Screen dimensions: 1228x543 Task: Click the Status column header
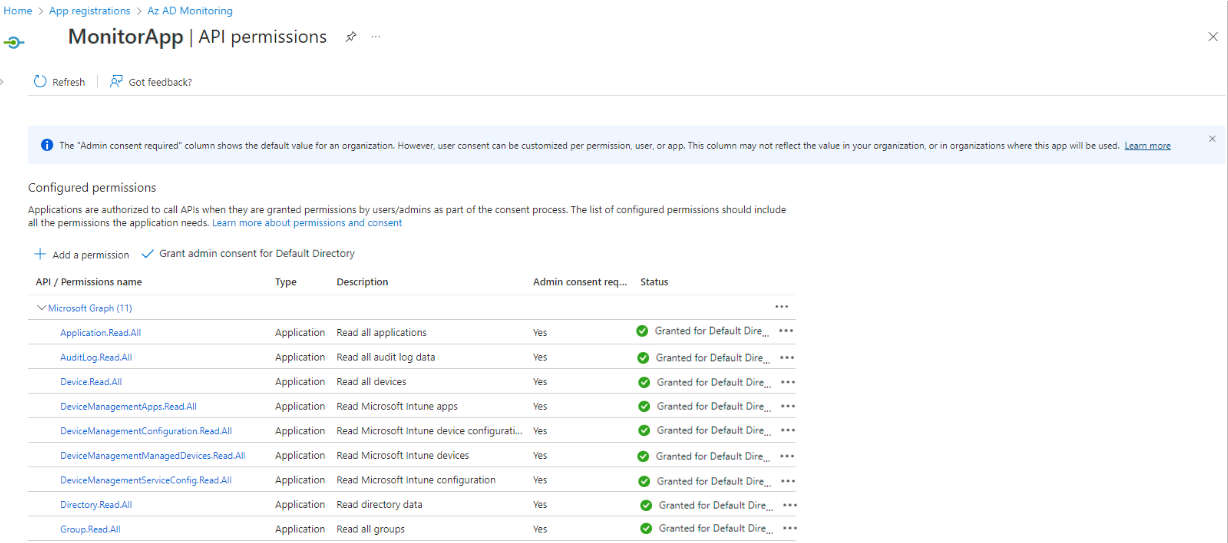(654, 282)
